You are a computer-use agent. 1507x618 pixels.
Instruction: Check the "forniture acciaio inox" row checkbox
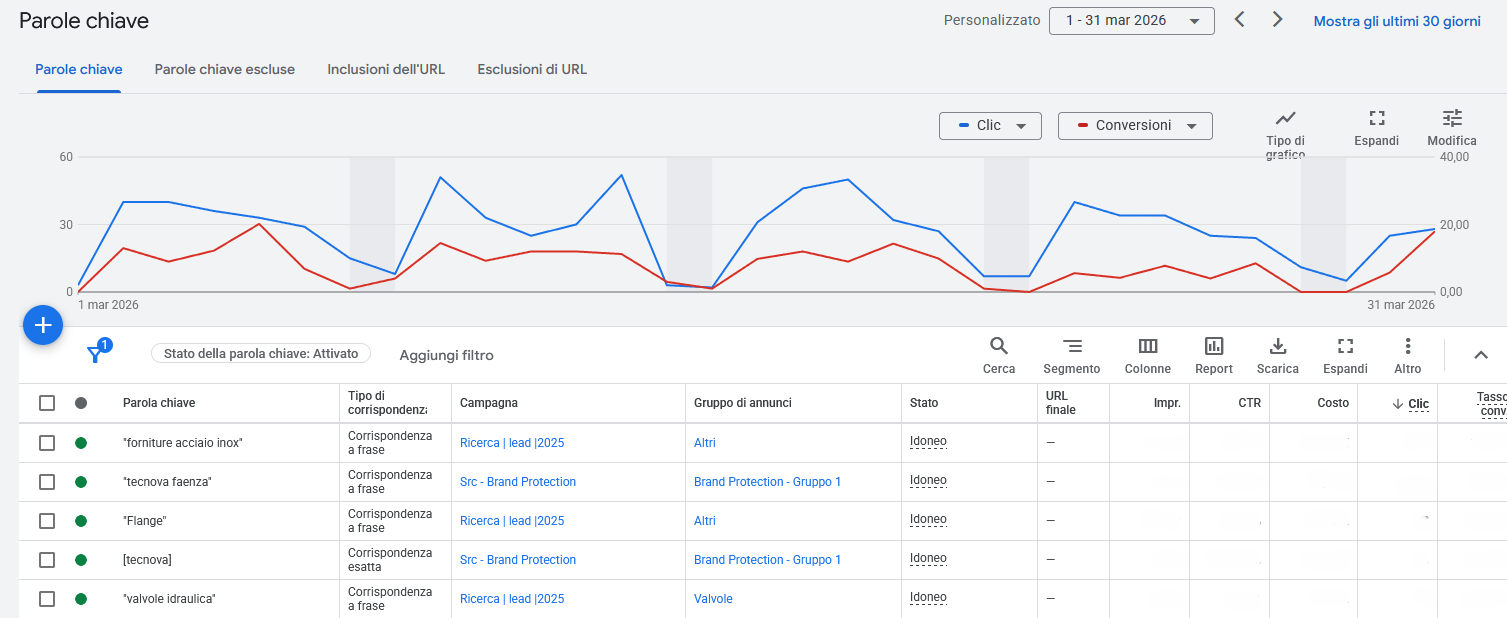[47, 443]
